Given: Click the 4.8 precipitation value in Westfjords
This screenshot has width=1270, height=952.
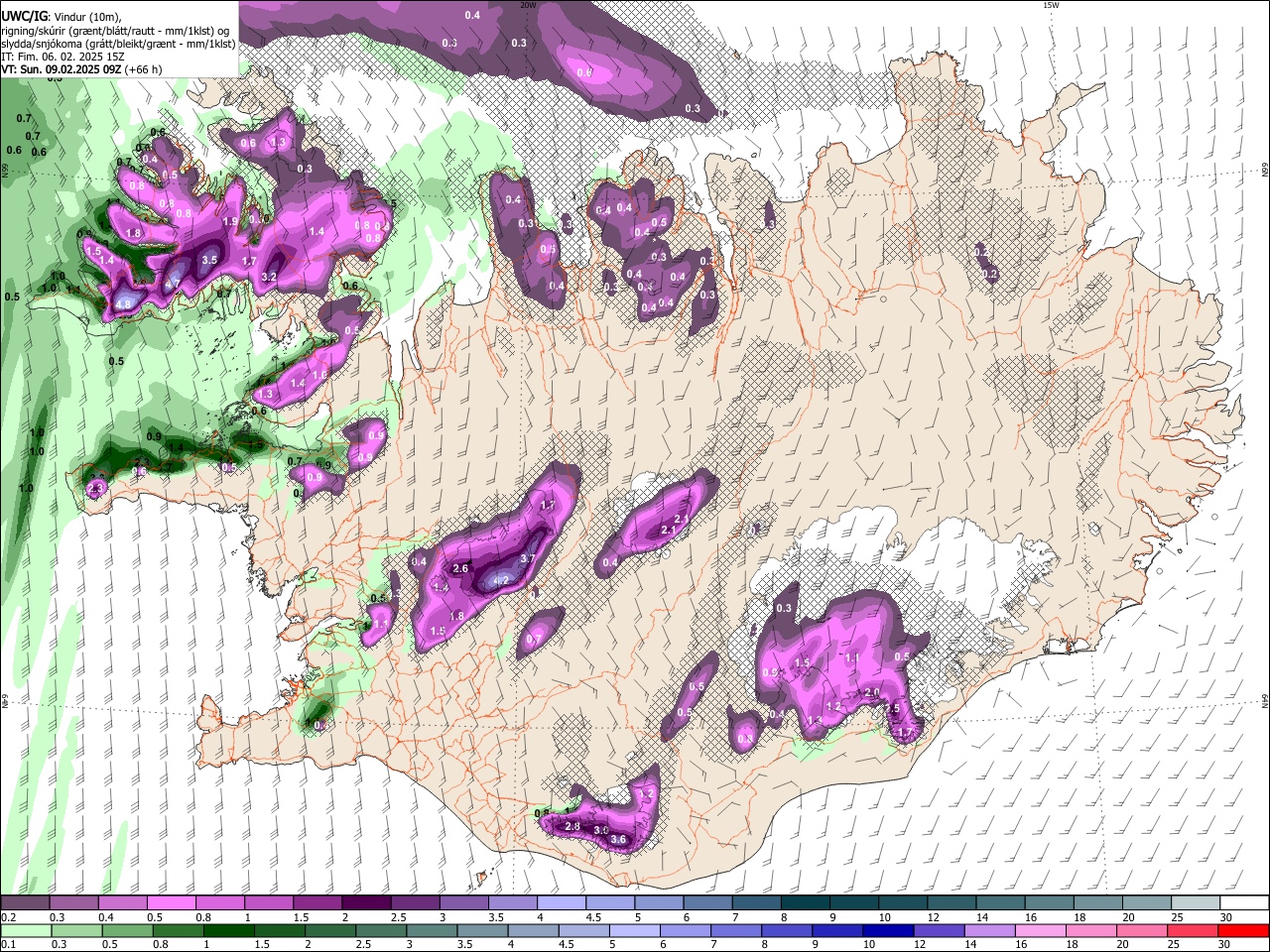Looking at the screenshot, I should click(x=124, y=304).
